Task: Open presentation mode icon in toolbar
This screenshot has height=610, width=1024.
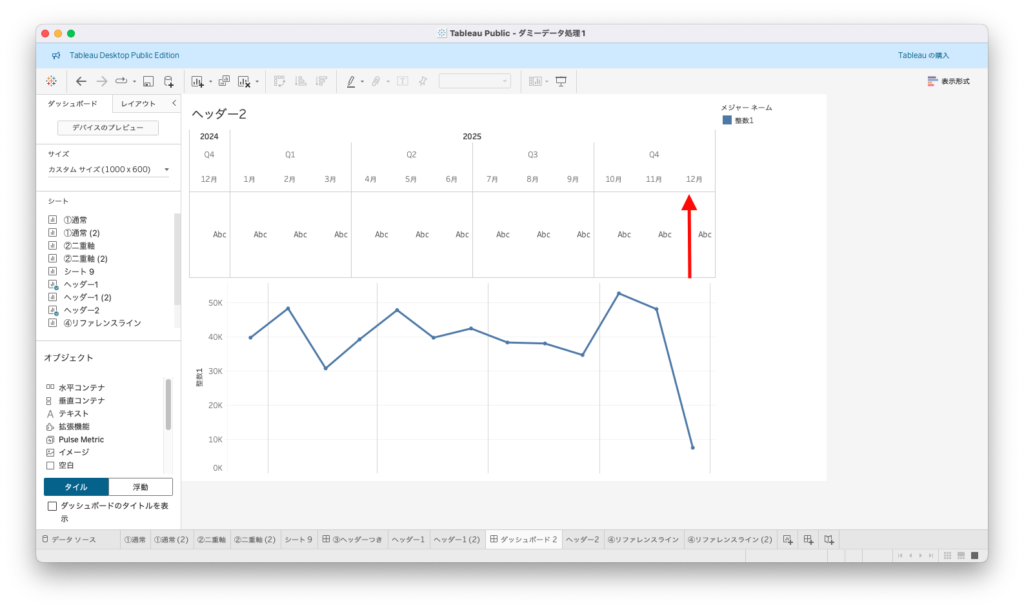Action: click(561, 81)
